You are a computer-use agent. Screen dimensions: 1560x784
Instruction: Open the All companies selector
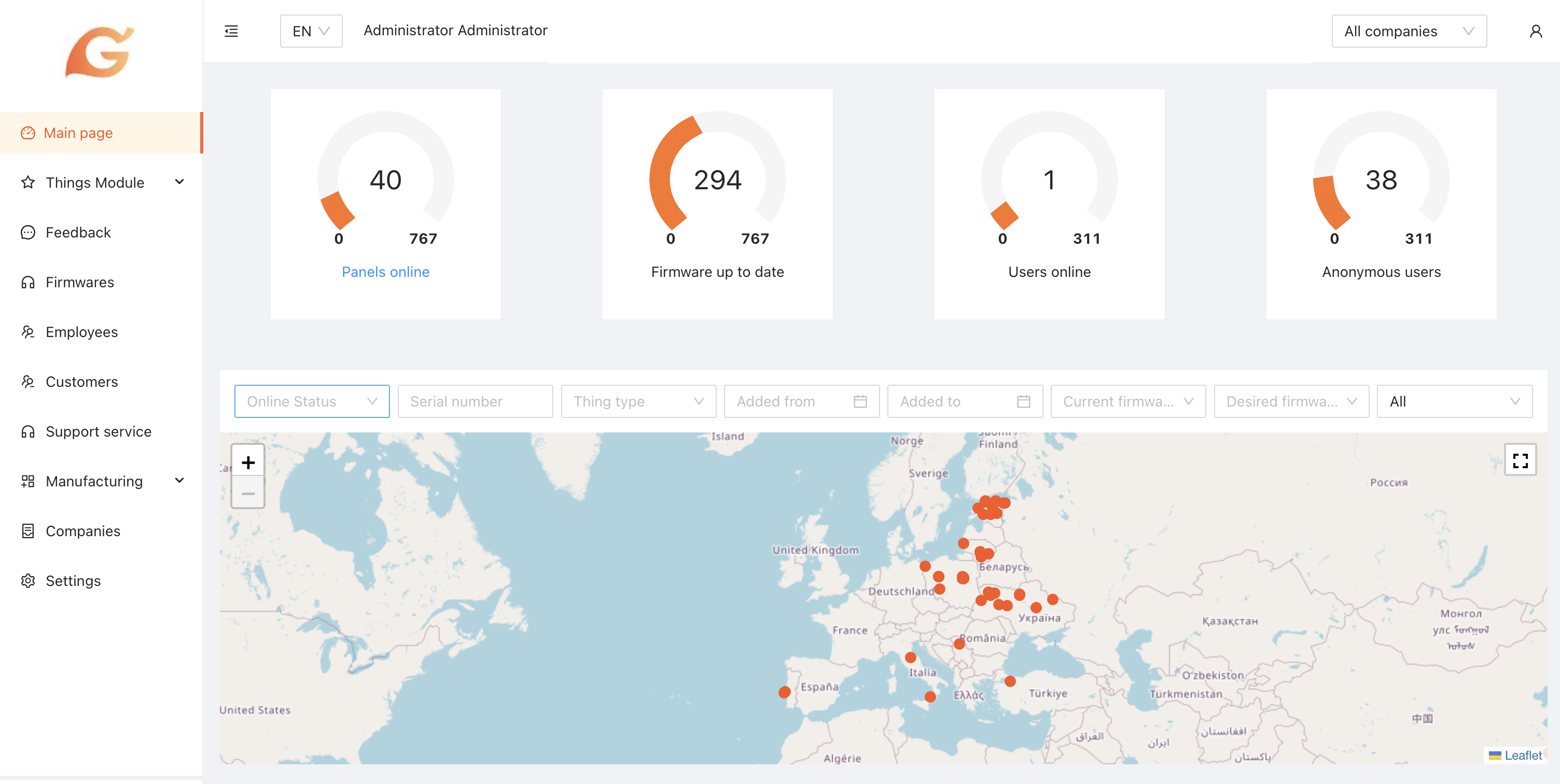coord(1408,31)
